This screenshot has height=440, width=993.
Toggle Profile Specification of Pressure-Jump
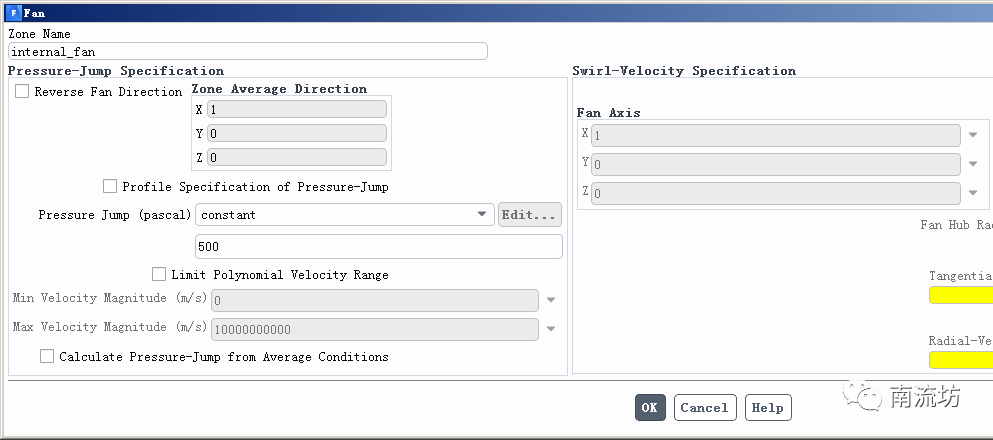(110, 187)
